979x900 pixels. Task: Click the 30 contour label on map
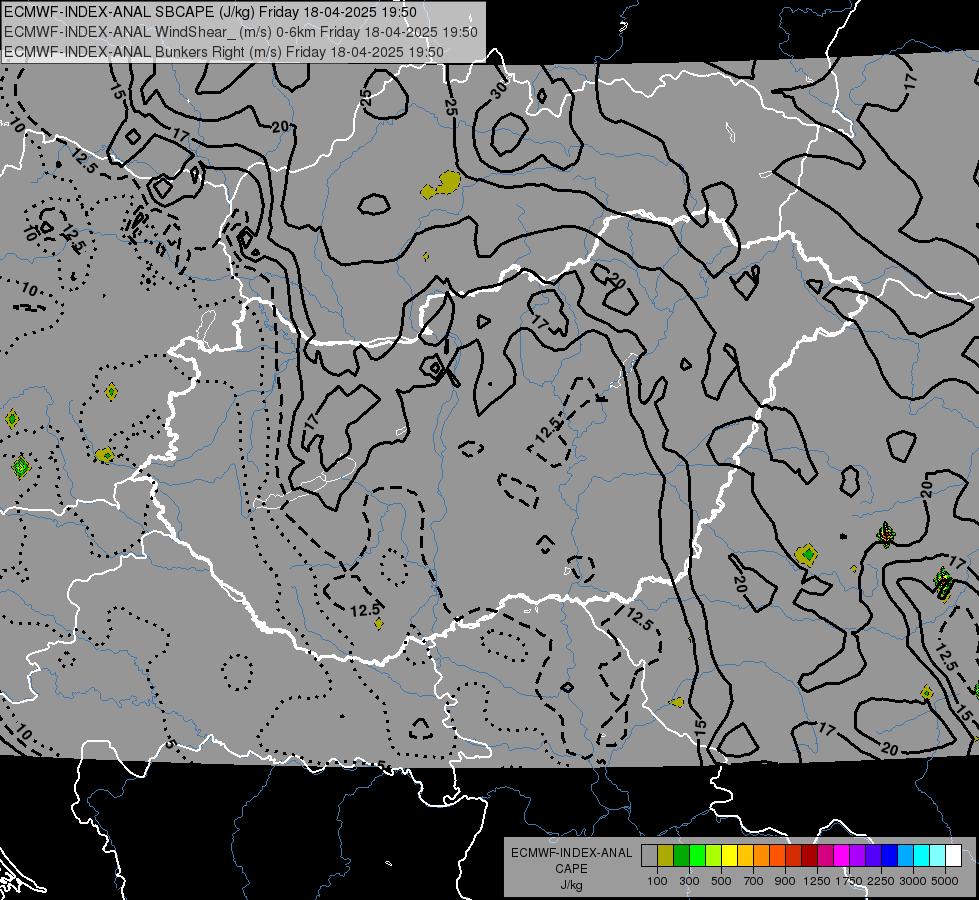tap(499, 91)
